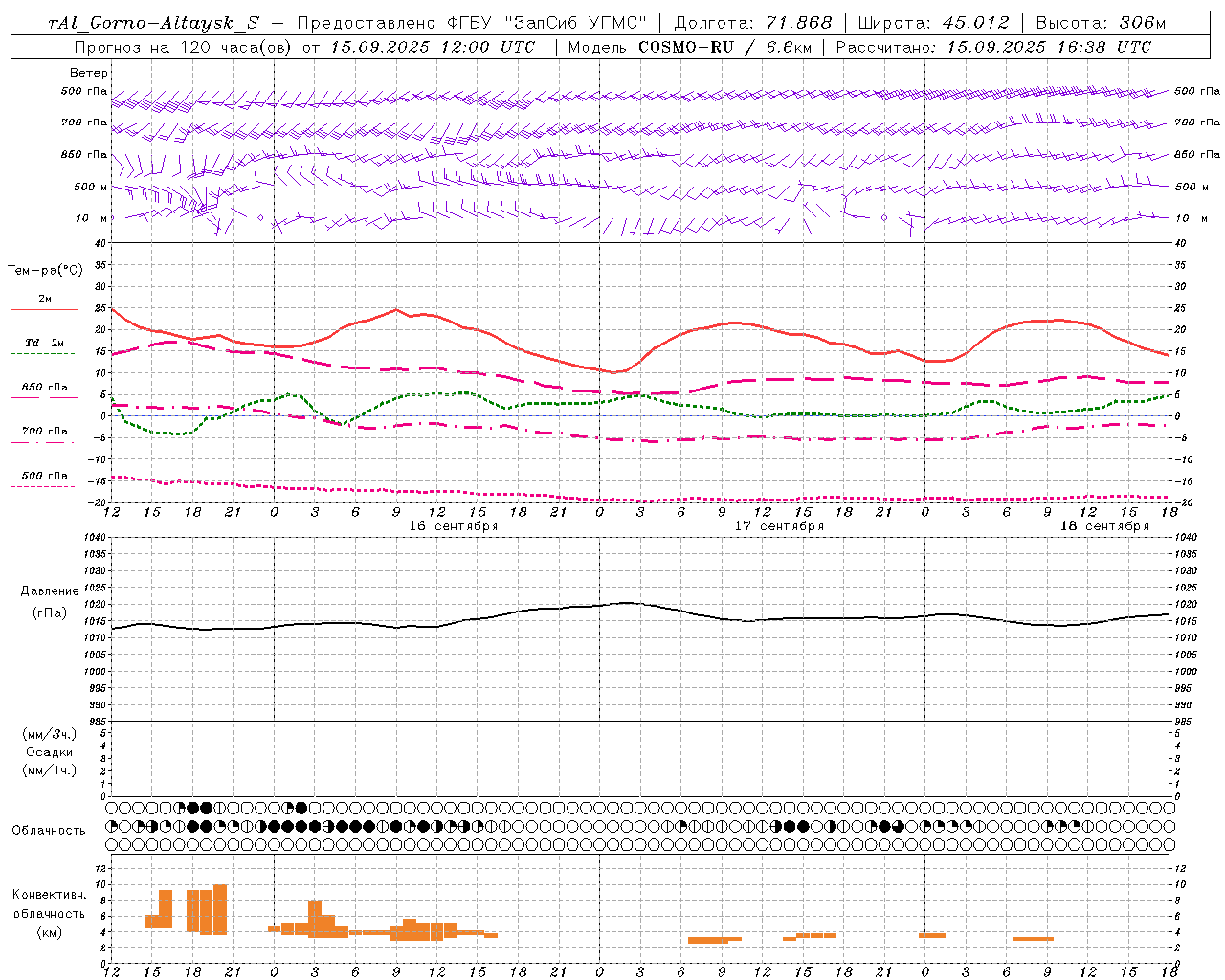1225x980 pixels.
Task: Click the (км) unit label
Action: 50,933
